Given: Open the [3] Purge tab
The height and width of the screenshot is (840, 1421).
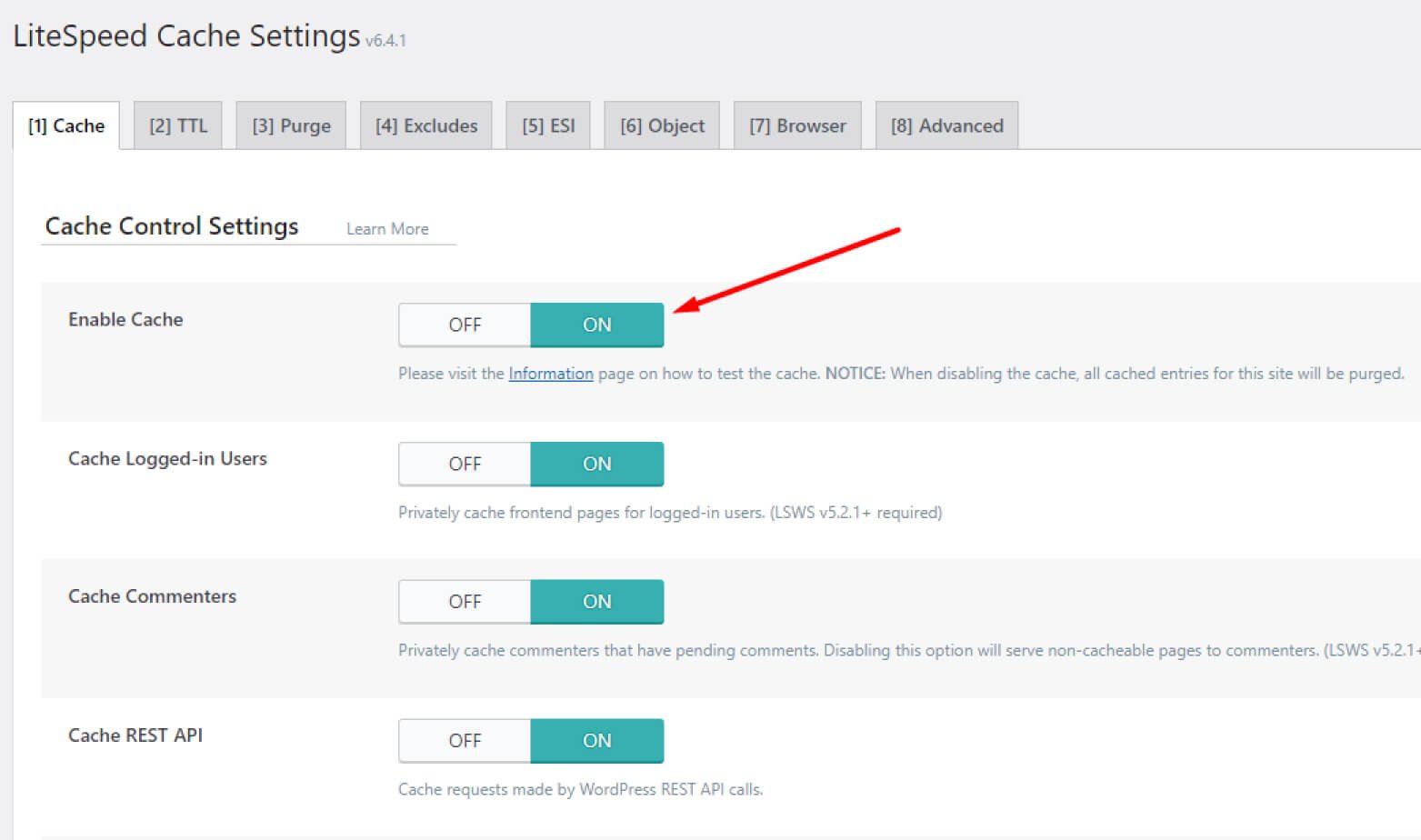Looking at the screenshot, I should 291,125.
